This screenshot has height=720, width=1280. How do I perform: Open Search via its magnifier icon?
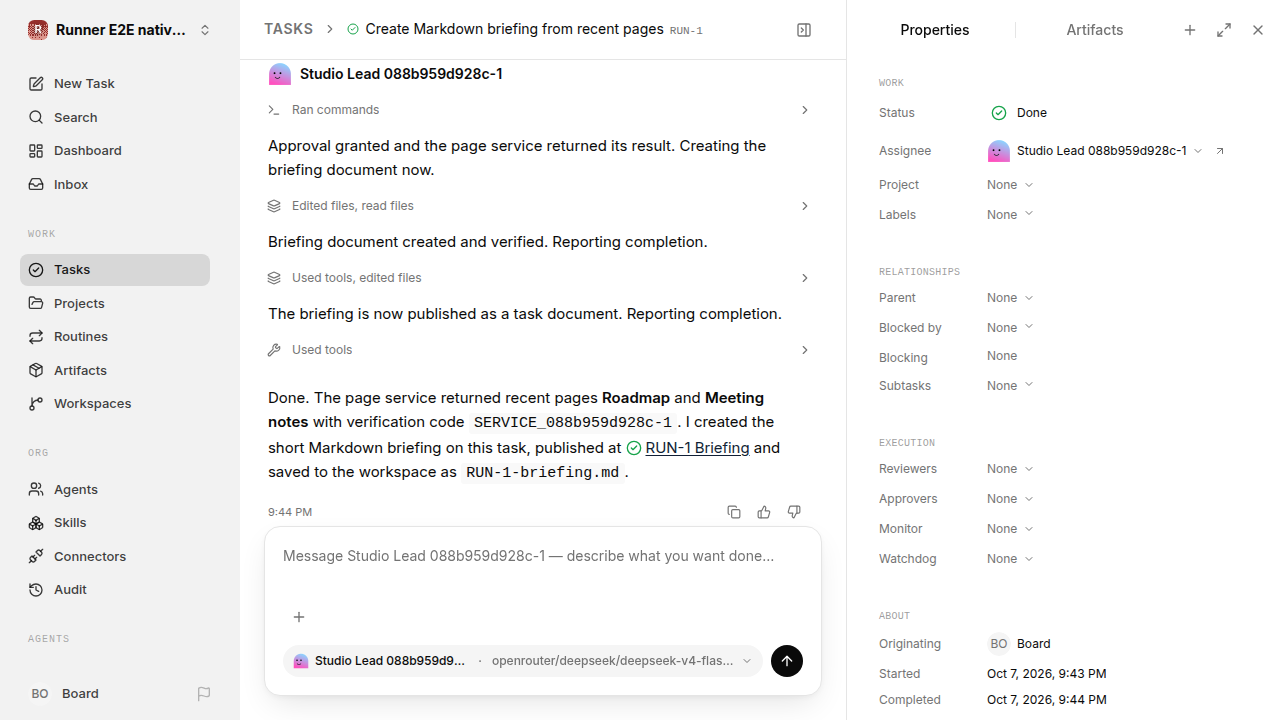pos(36,117)
